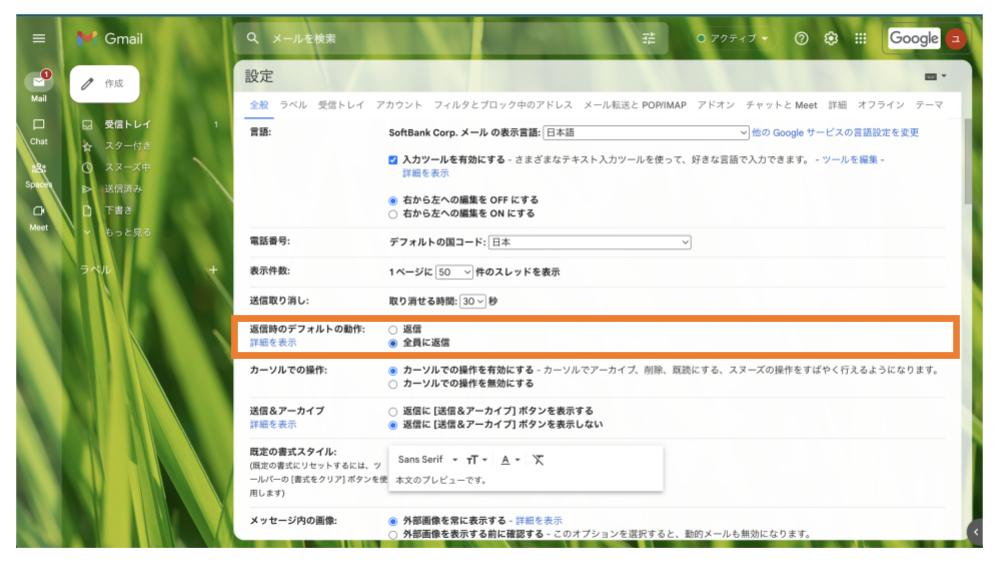Open the main menu hamburger icon
Image resolution: width=999 pixels, height=562 pixels.
39,38
